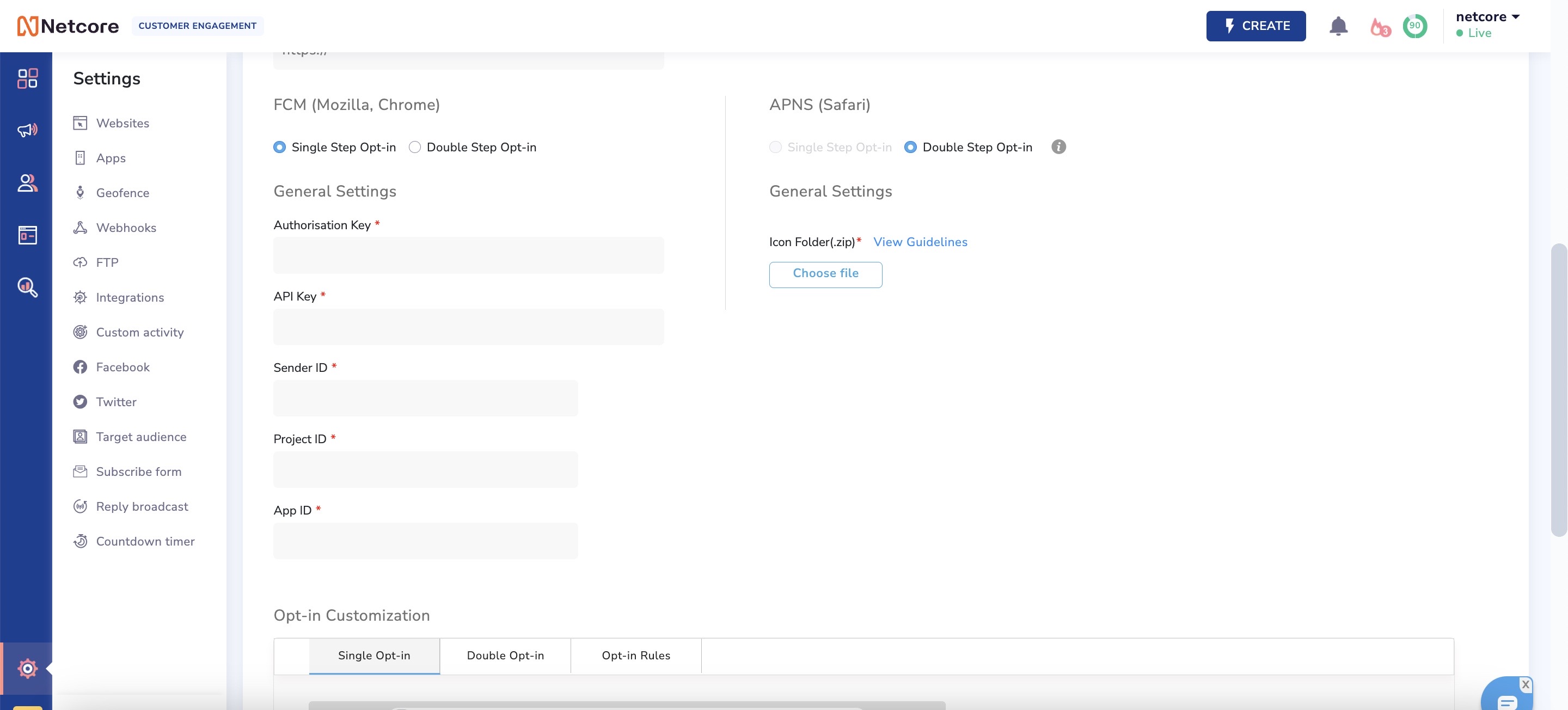The width and height of the screenshot is (1568, 710).
Task: Click the megaphone campaigns icon
Action: (x=27, y=130)
